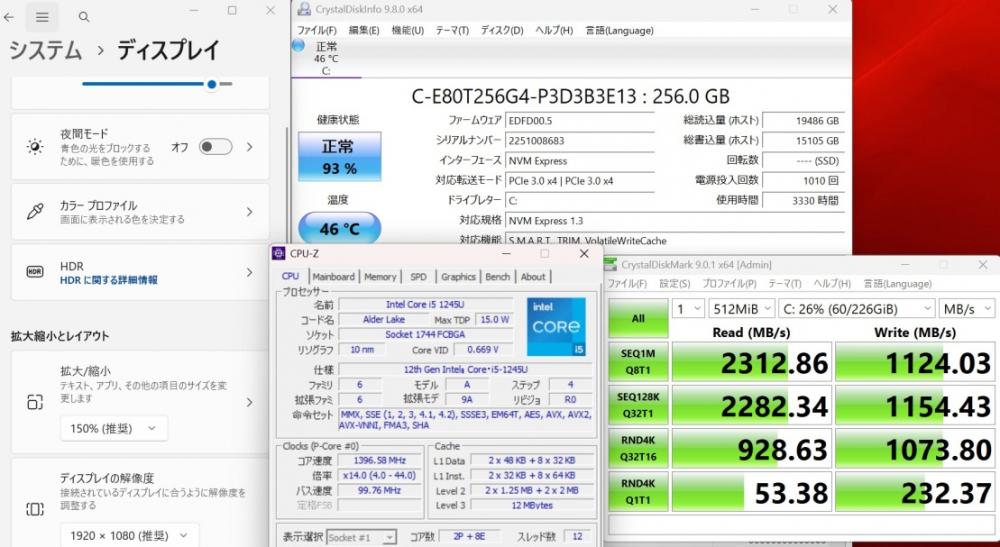The image size is (1000, 547).
Task: Click the CPU-Z title bar icon
Action: [x=279, y=253]
